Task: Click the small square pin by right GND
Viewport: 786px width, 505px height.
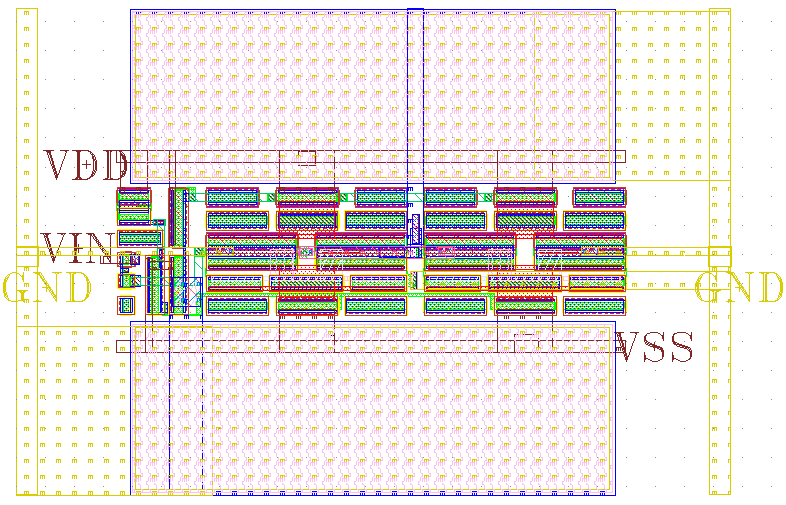Action: click(x=719, y=258)
